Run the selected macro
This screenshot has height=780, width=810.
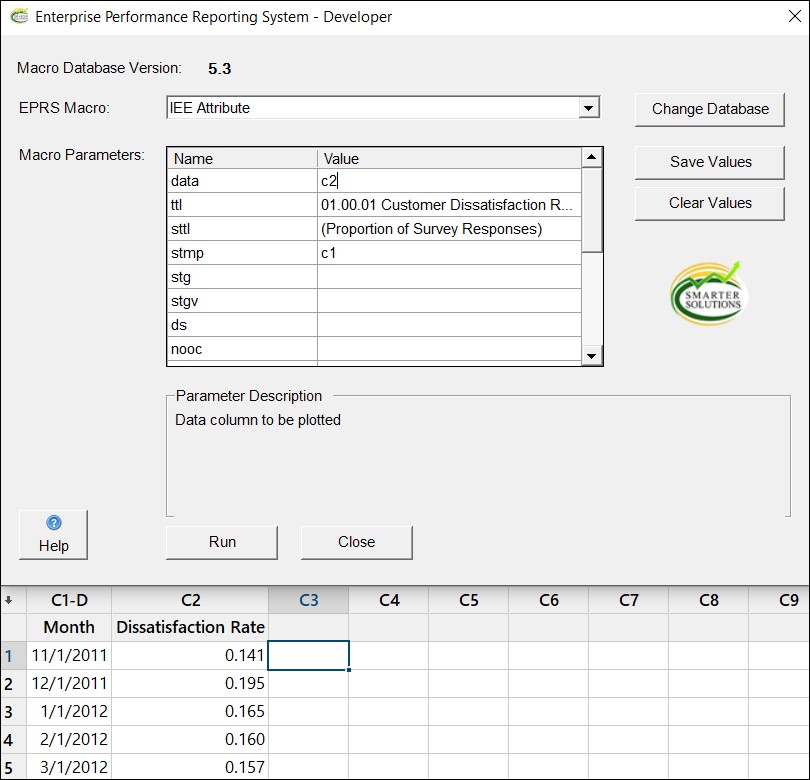click(222, 542)
